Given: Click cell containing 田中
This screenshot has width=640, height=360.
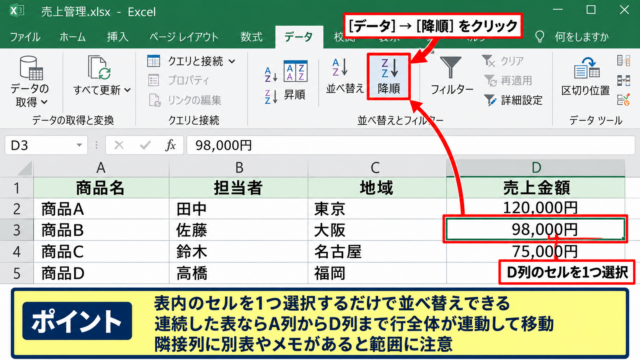Looking at the screenshot, I should pyautogui.click(x=239, y=209).
